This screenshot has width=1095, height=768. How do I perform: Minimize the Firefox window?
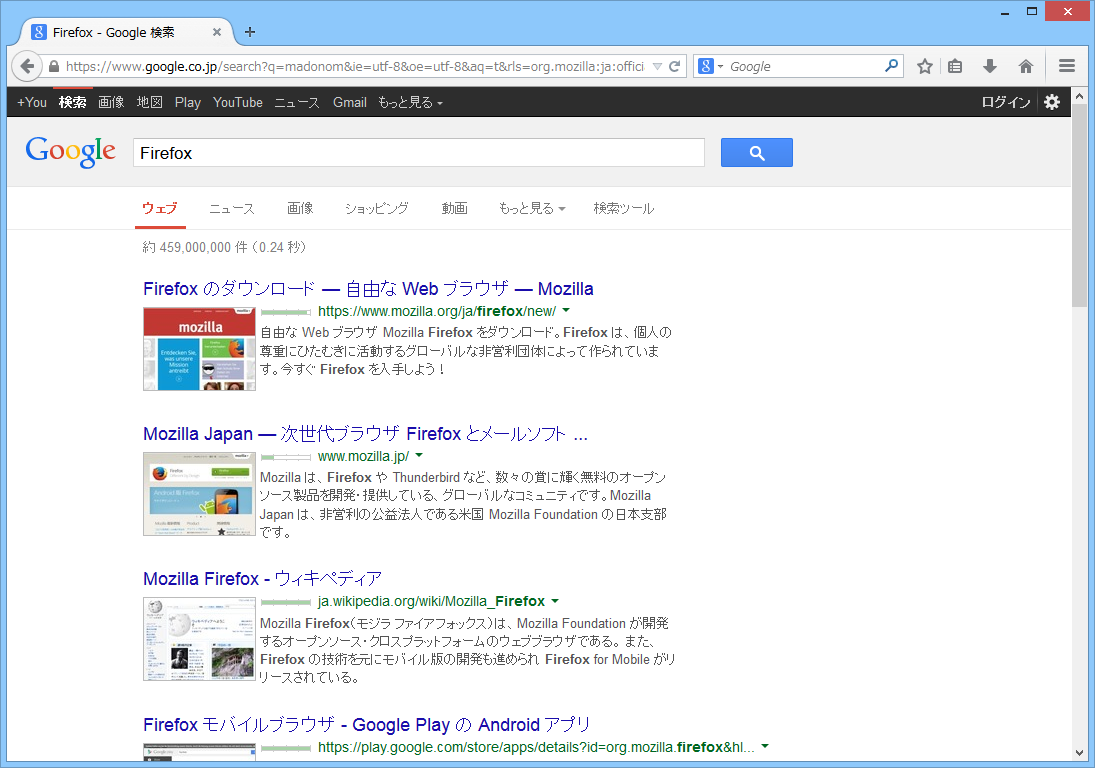click(x=1005, y=12)
